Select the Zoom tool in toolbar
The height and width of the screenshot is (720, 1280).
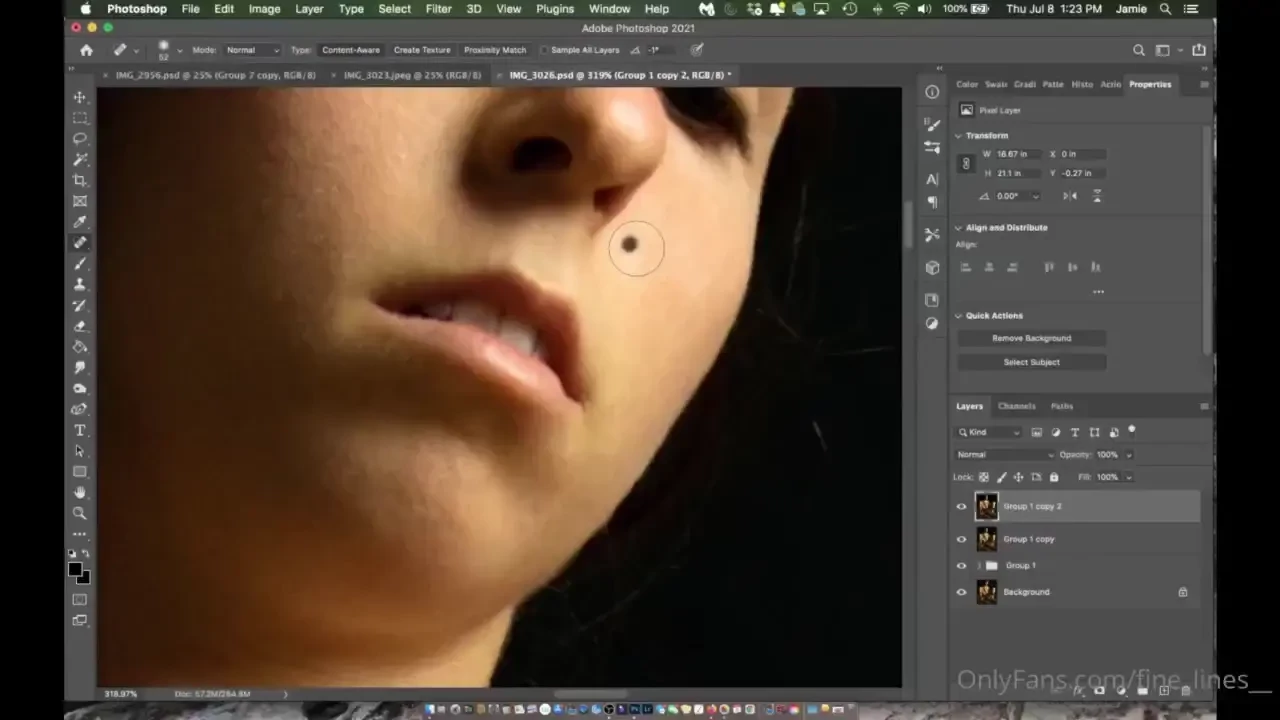coord(80,513)
